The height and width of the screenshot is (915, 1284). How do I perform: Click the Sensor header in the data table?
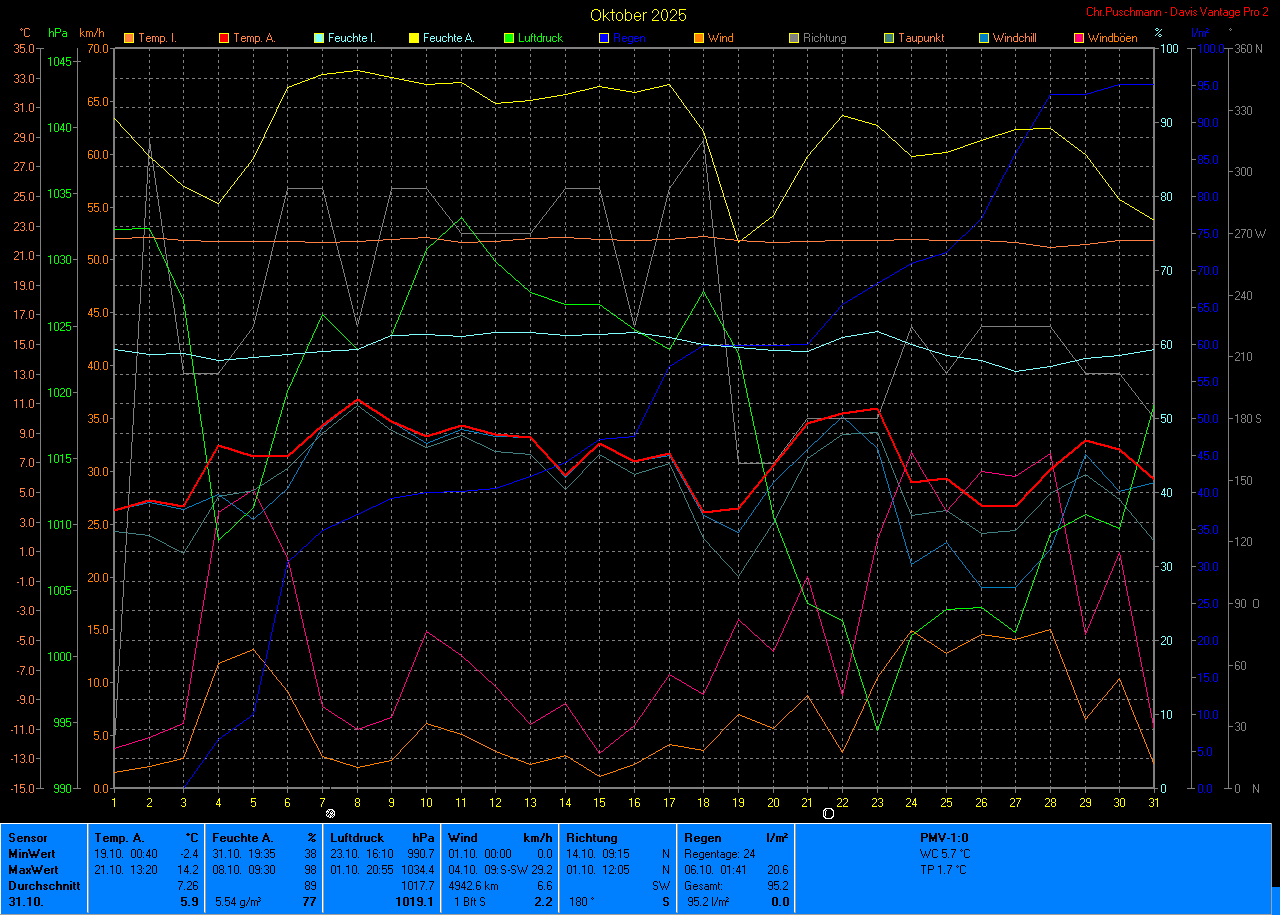27,838
